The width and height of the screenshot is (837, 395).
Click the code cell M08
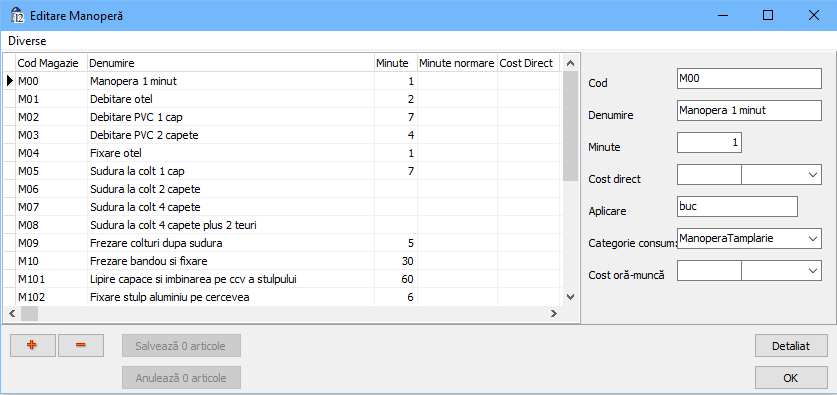click(51, 225)
